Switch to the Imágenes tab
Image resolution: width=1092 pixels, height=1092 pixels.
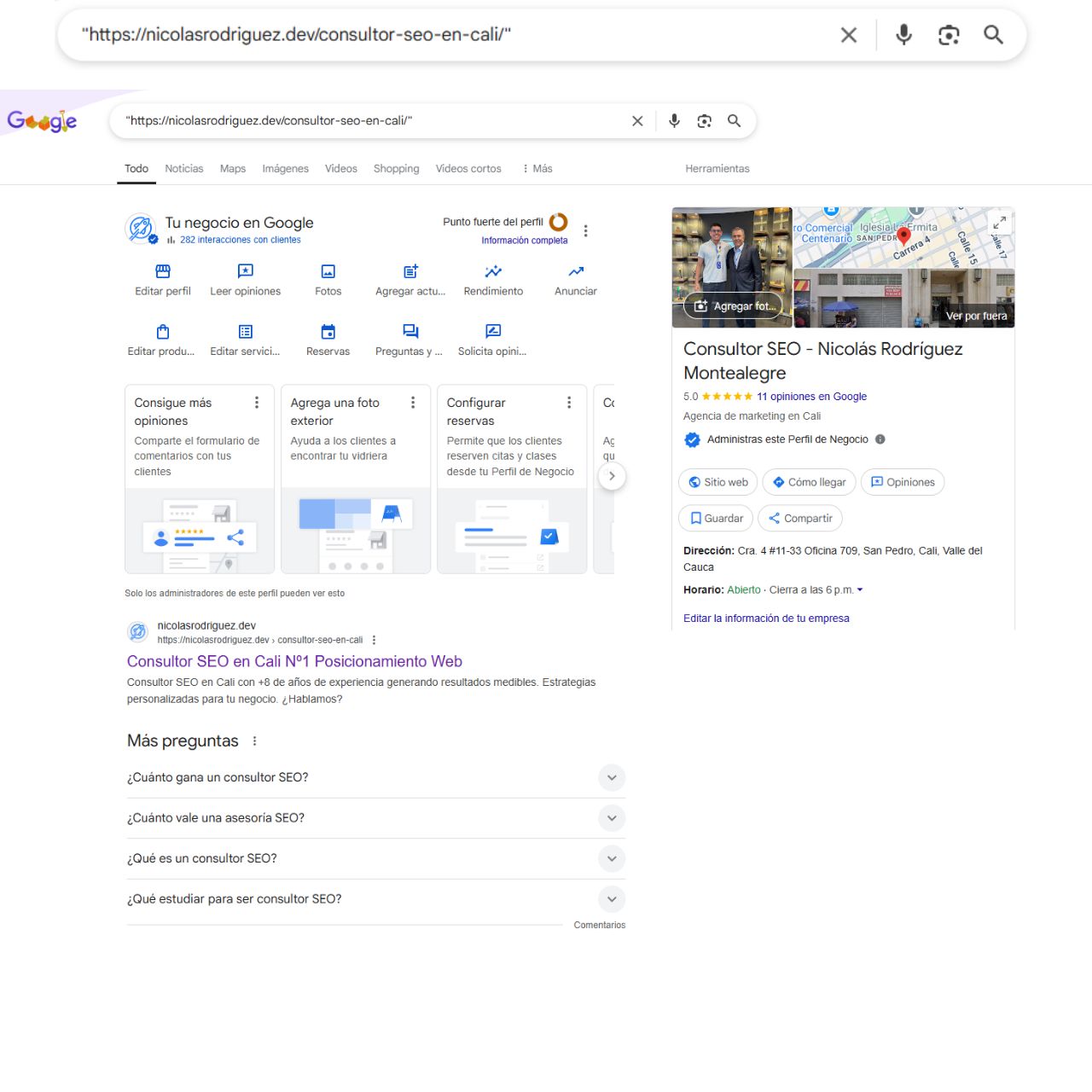tap(286, 169)
